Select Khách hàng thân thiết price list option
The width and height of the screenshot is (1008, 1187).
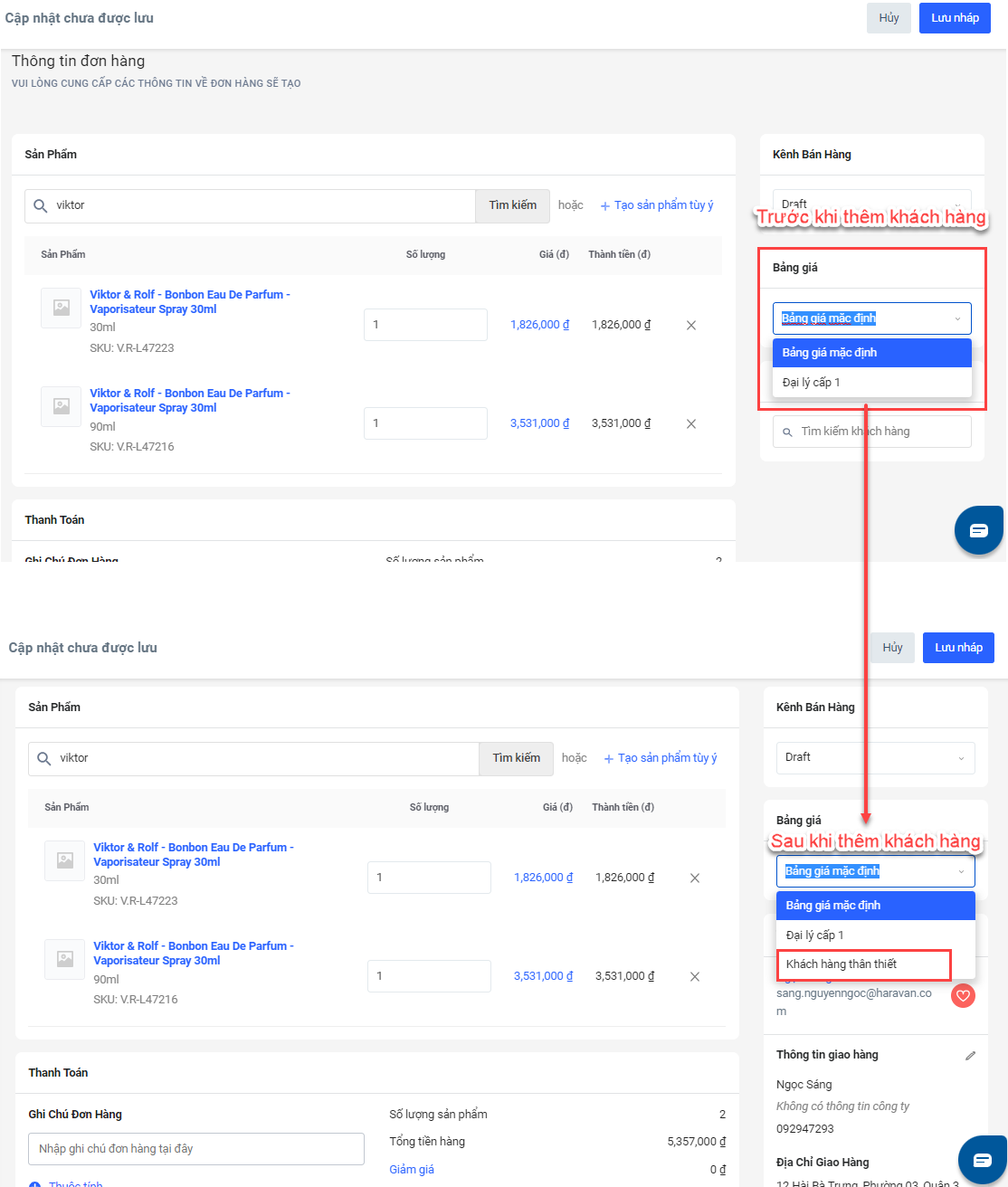coord(863,964)
